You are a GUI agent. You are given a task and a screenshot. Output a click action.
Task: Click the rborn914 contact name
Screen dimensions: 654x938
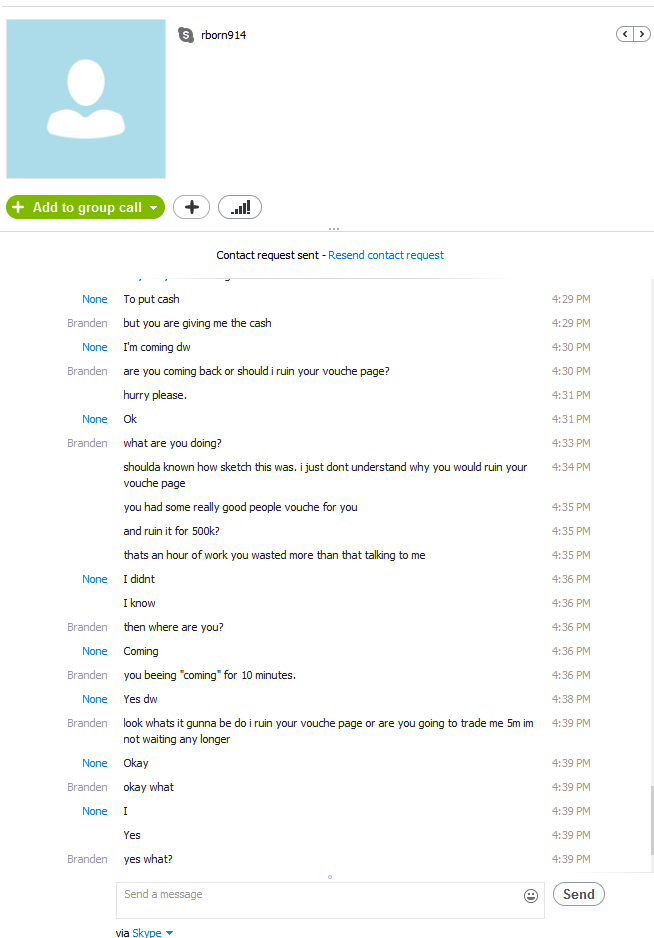(224, 35)
